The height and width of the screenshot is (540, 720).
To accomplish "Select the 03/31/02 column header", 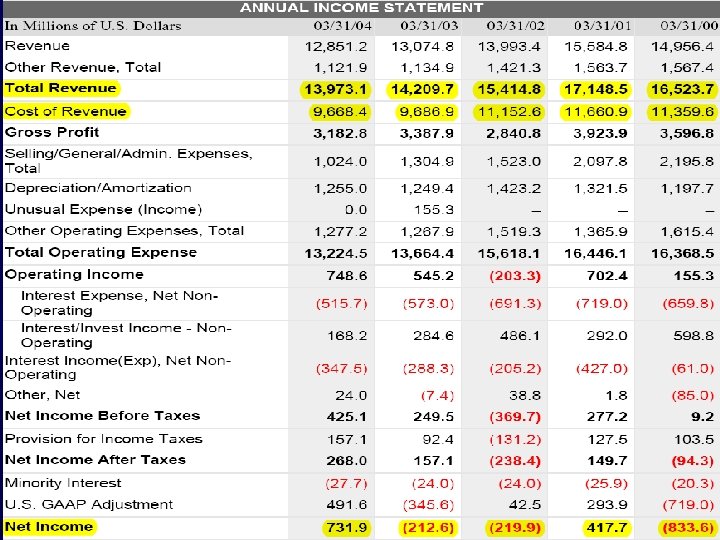I will [515, 26].
